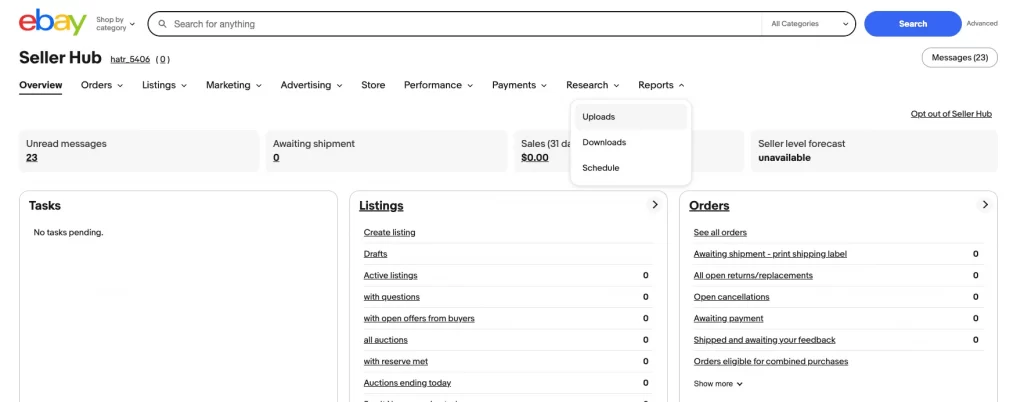Click the No tasks pending text
The width and height of the screenshot is (1024, 402).
(69, 232)
